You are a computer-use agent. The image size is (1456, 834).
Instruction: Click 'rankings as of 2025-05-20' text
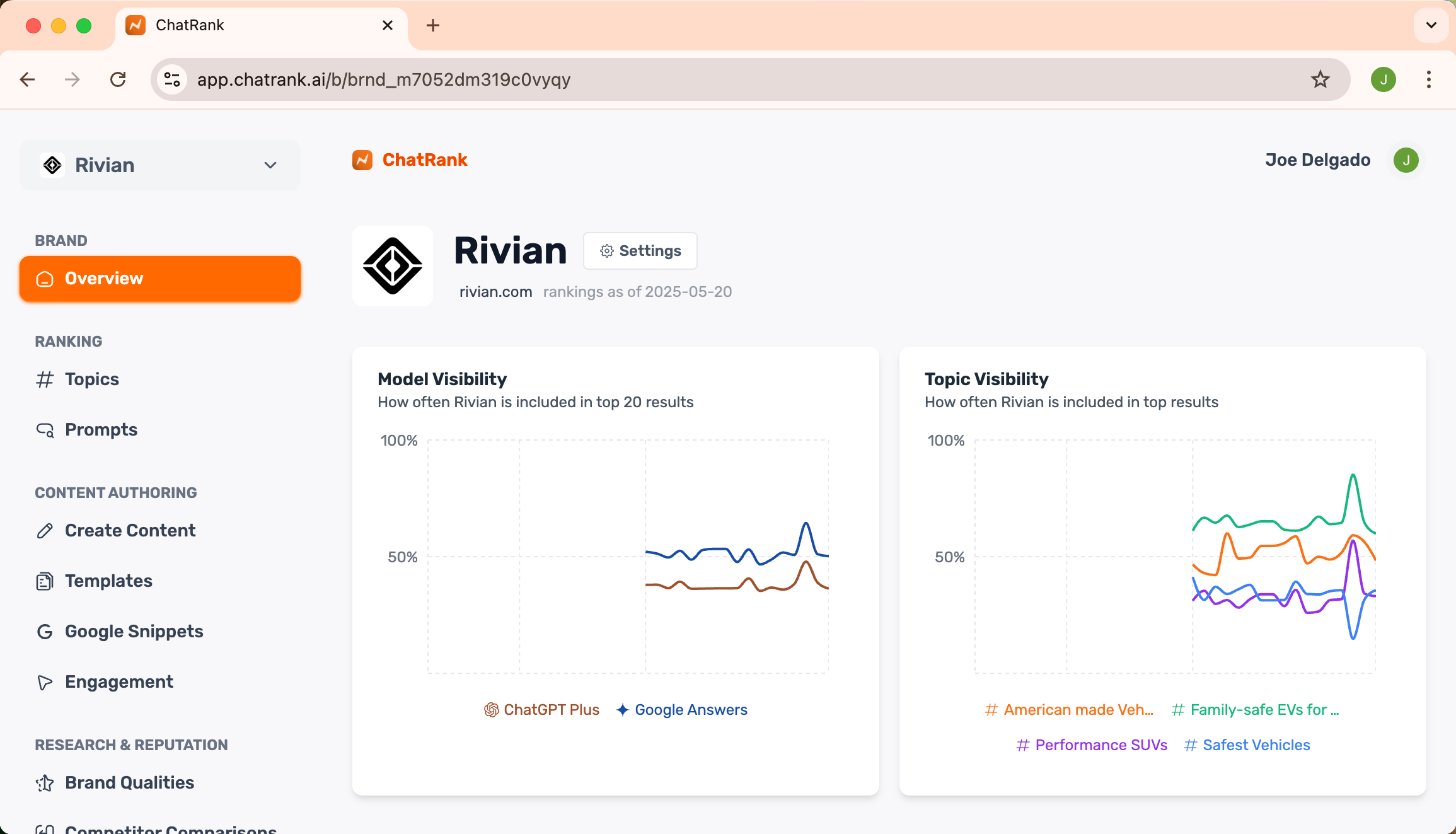pyautogui.click(x=637, y=292)
